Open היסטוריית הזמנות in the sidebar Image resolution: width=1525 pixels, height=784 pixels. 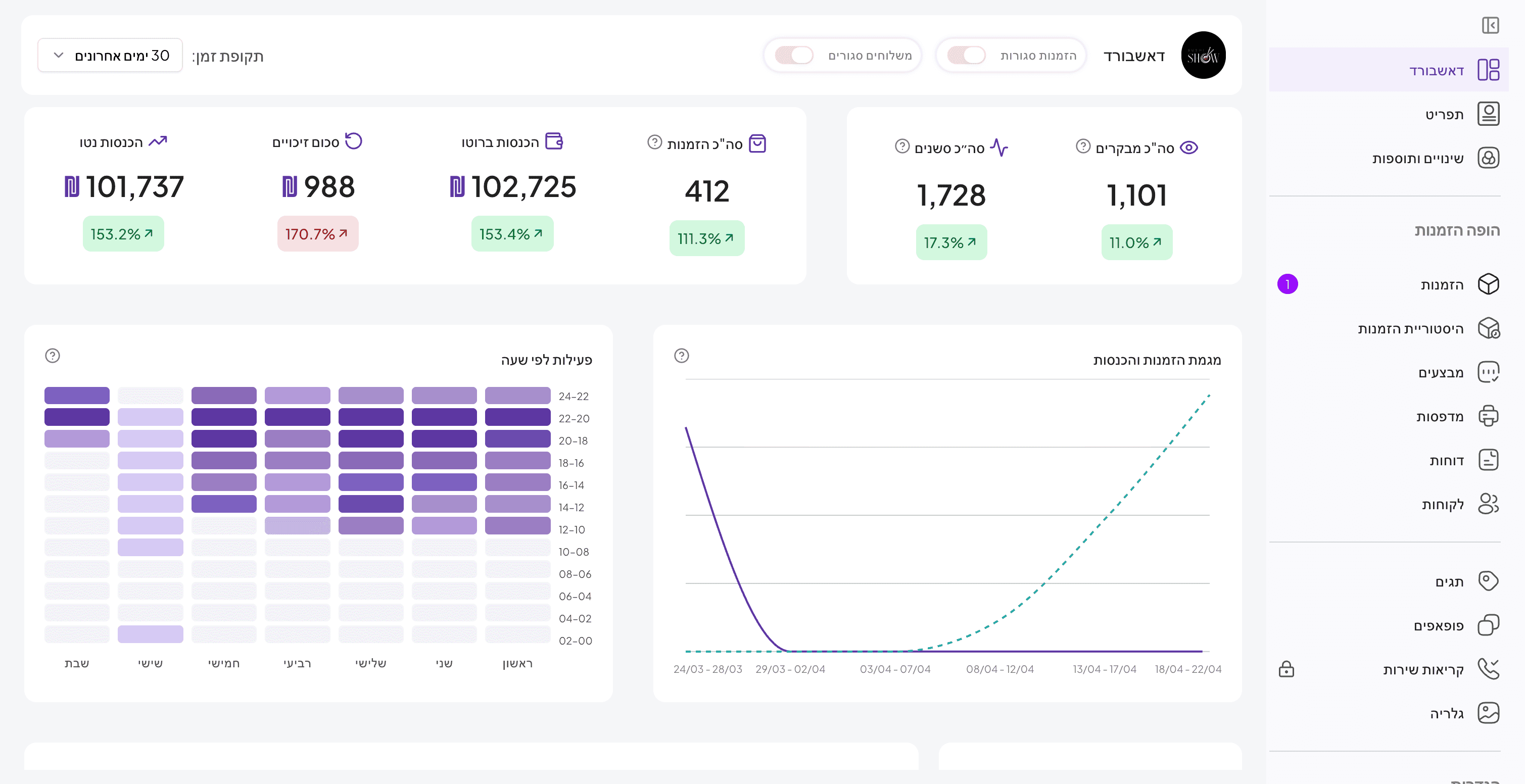1410,328
